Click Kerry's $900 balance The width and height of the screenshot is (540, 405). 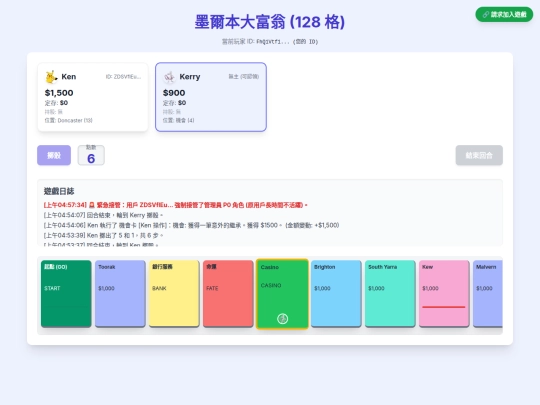(174, 93)
